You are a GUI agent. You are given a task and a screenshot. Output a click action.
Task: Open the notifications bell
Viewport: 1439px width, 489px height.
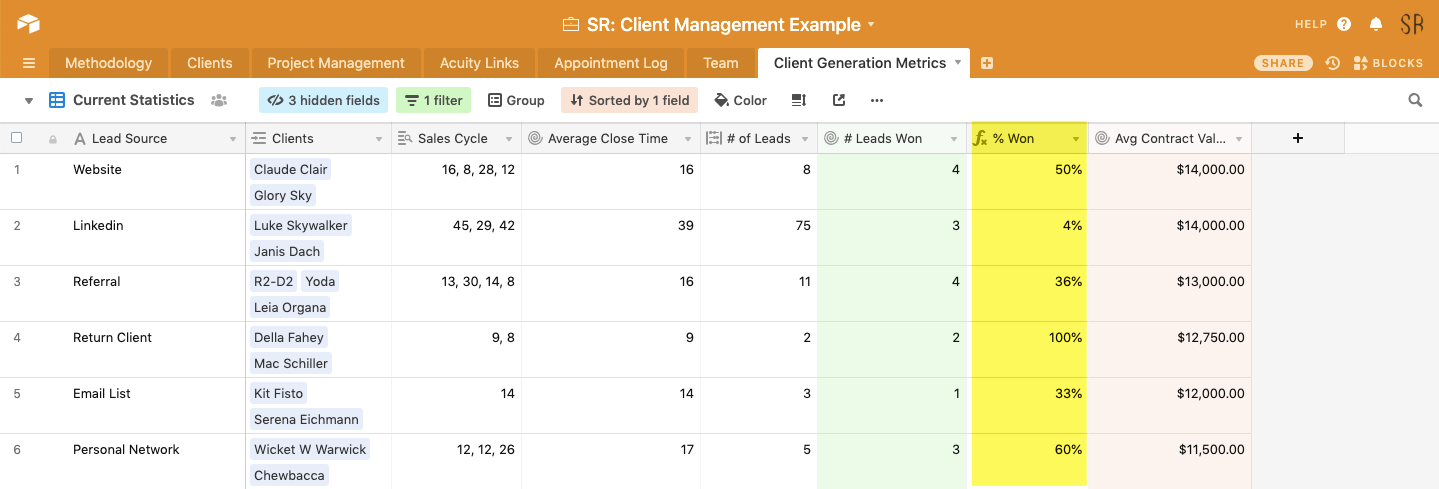[1376, 24]
